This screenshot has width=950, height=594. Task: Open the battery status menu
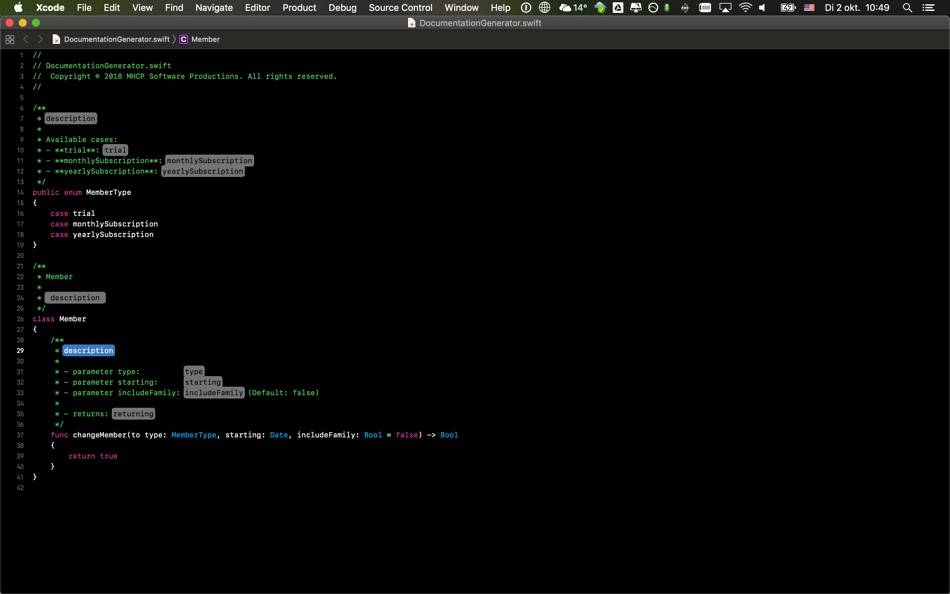tap(788, 7)
